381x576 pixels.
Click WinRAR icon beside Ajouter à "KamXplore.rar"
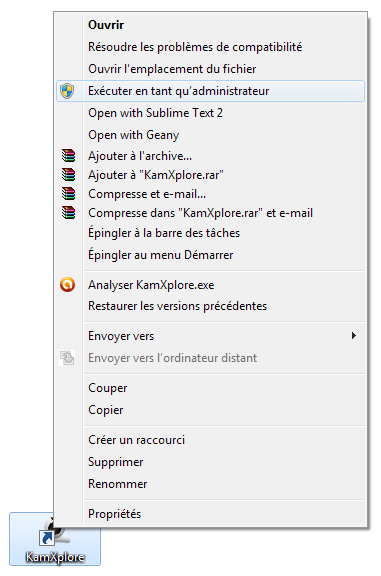point(68,174)
